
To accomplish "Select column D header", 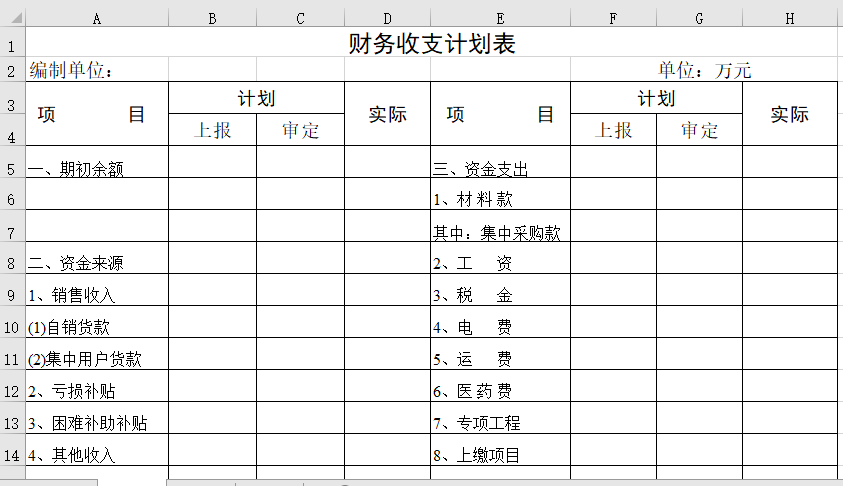I will 388,19.
